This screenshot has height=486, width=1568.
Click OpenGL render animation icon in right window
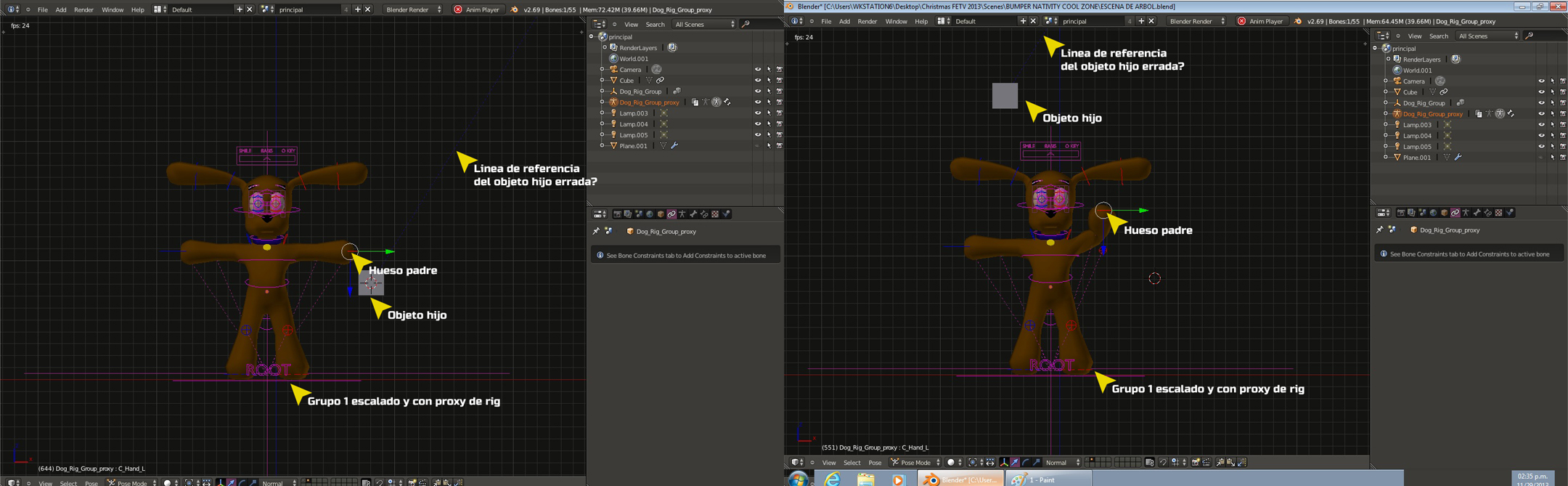click(x=1206, y=462)
